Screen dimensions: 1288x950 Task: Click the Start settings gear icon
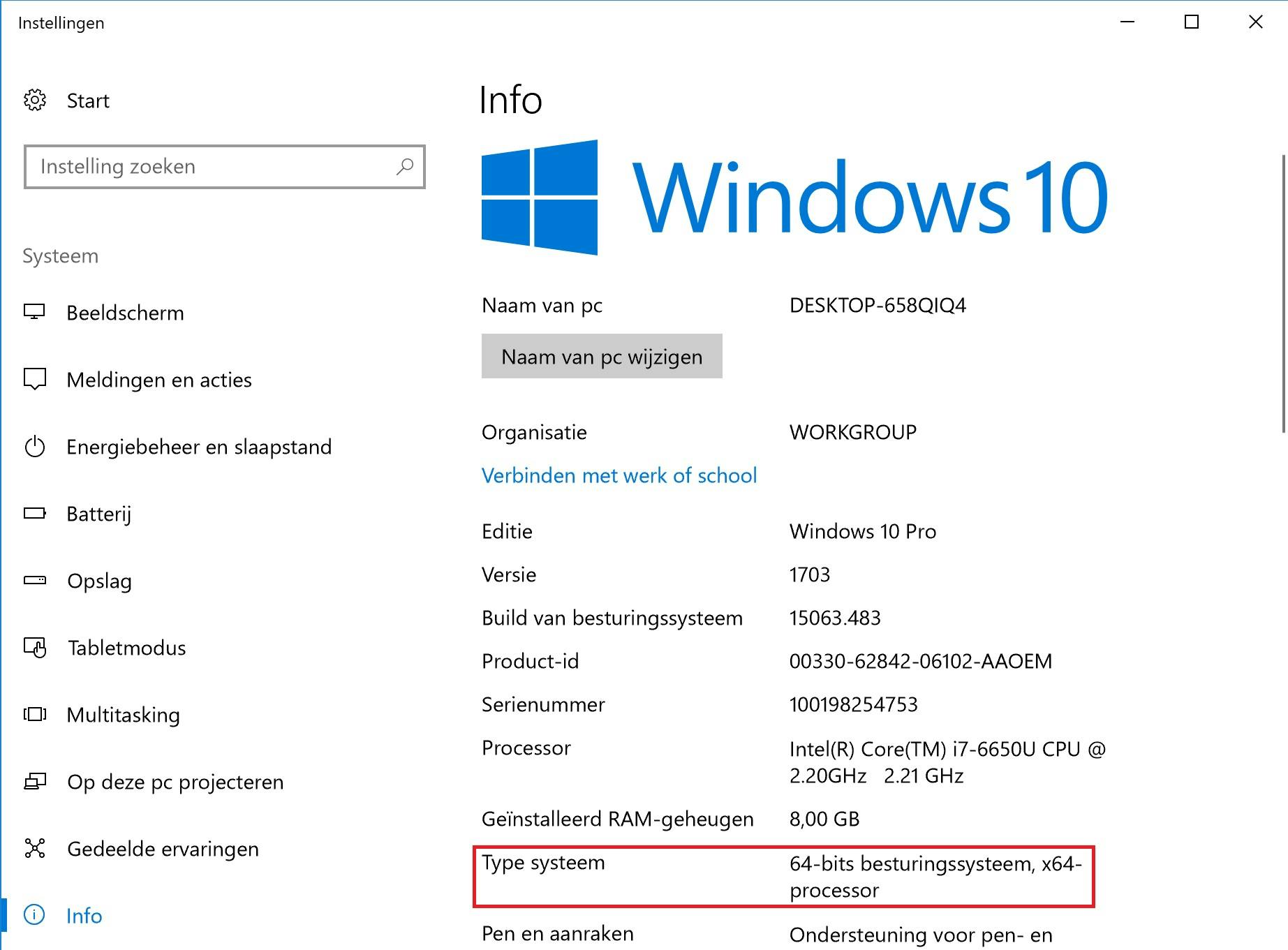[36, 100]
